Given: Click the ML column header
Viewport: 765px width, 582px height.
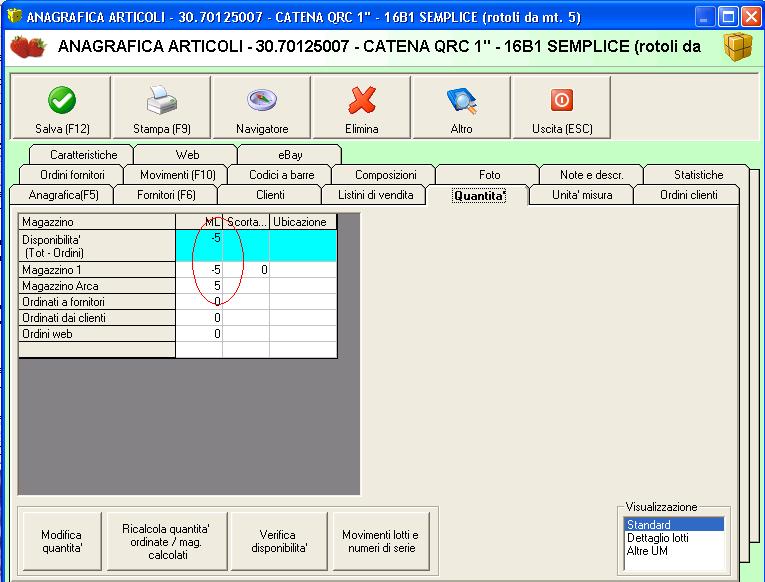Looking at the screenshot, I should tap(199, 221).
